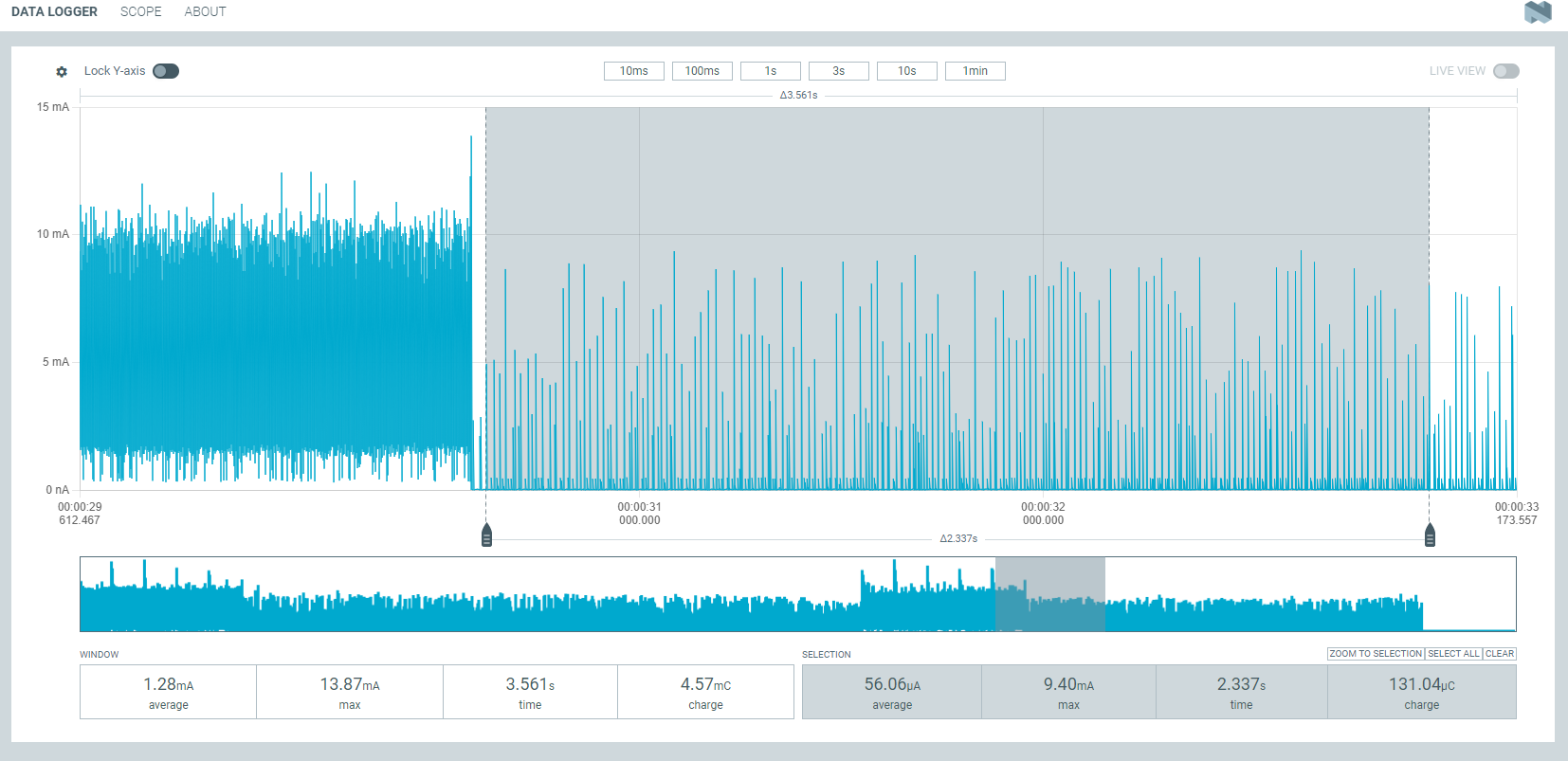Choose the 1s time window
1568x761 pixels.
point(770,71)
